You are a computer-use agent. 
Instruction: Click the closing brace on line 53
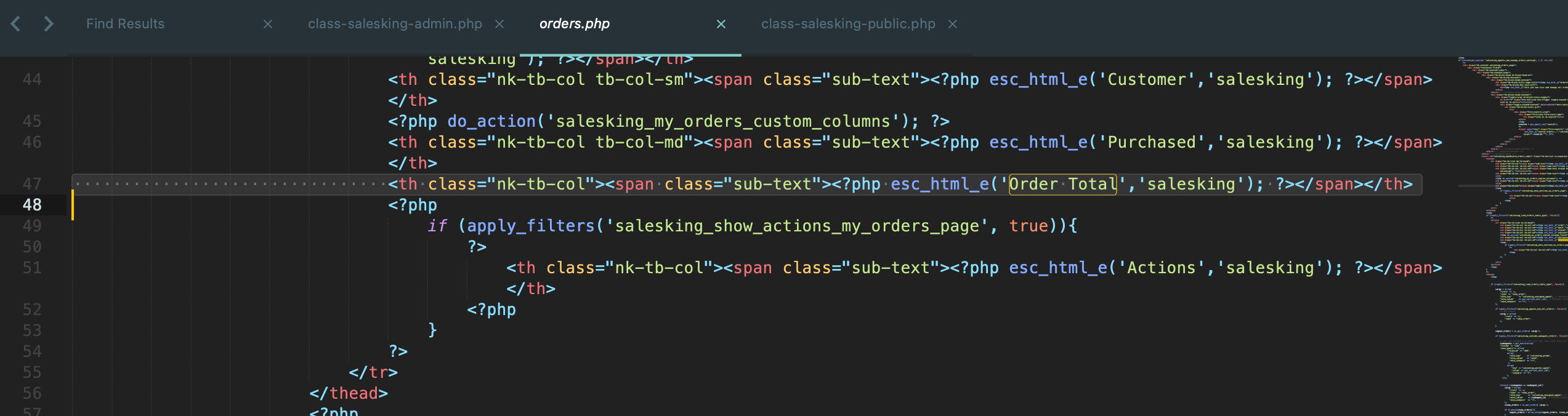(x=432, y=330)
